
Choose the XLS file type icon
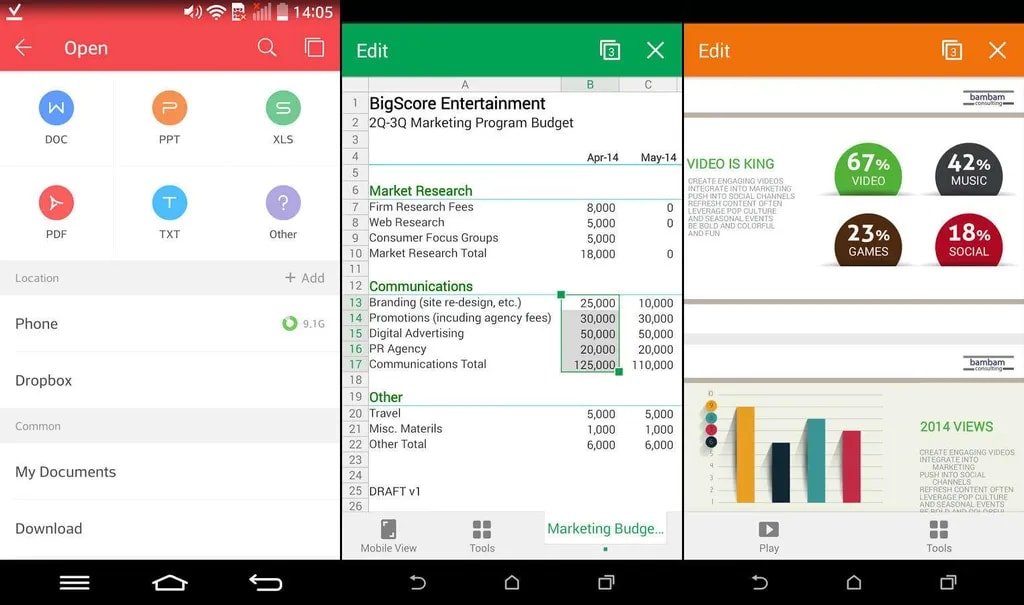coord(283,108)
